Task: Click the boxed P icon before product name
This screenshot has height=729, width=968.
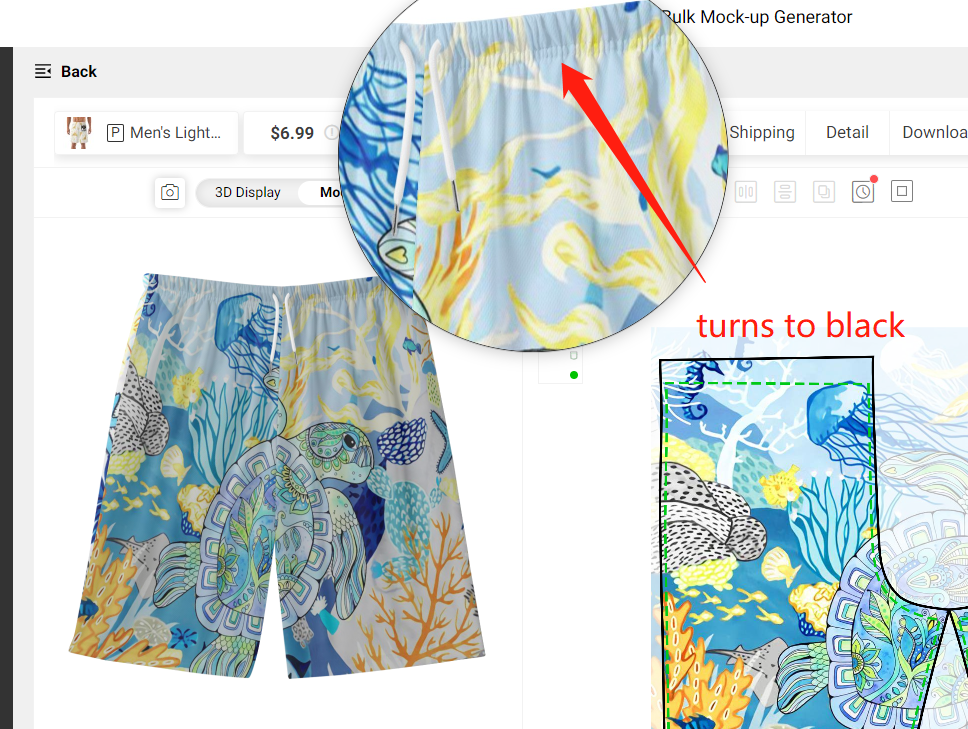Action: 115,133
